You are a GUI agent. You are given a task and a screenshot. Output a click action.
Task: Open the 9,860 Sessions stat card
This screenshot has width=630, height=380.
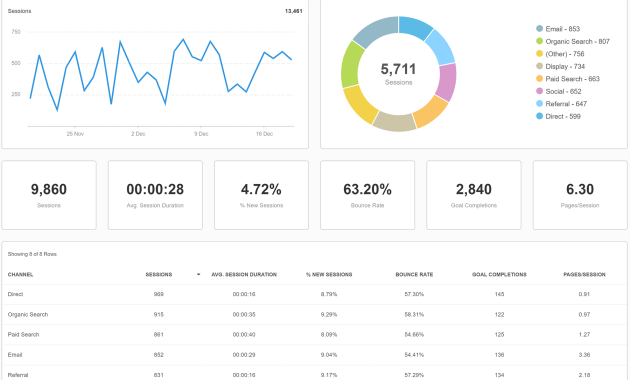[x=49, y=195]
